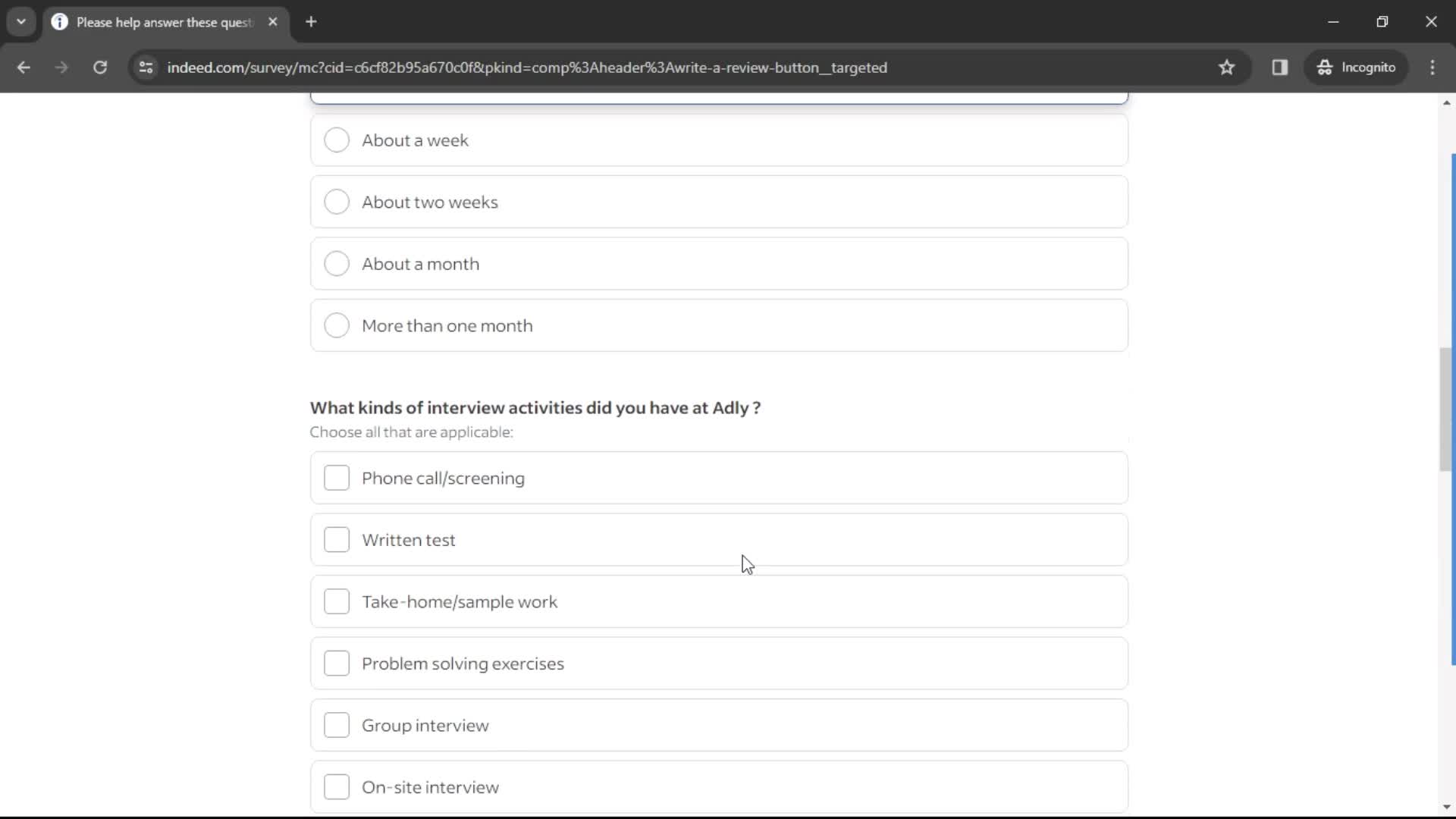Enable the Written test checkbox
Image resolution: width=1456 pixels, height=819 pixels.
(x=337, y=541)
